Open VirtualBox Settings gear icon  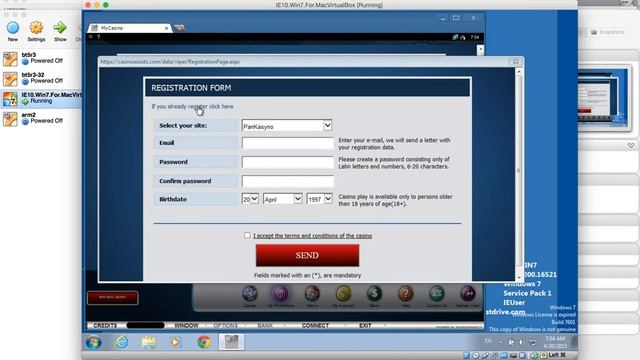pyautogui.click(x=36, y=32)
